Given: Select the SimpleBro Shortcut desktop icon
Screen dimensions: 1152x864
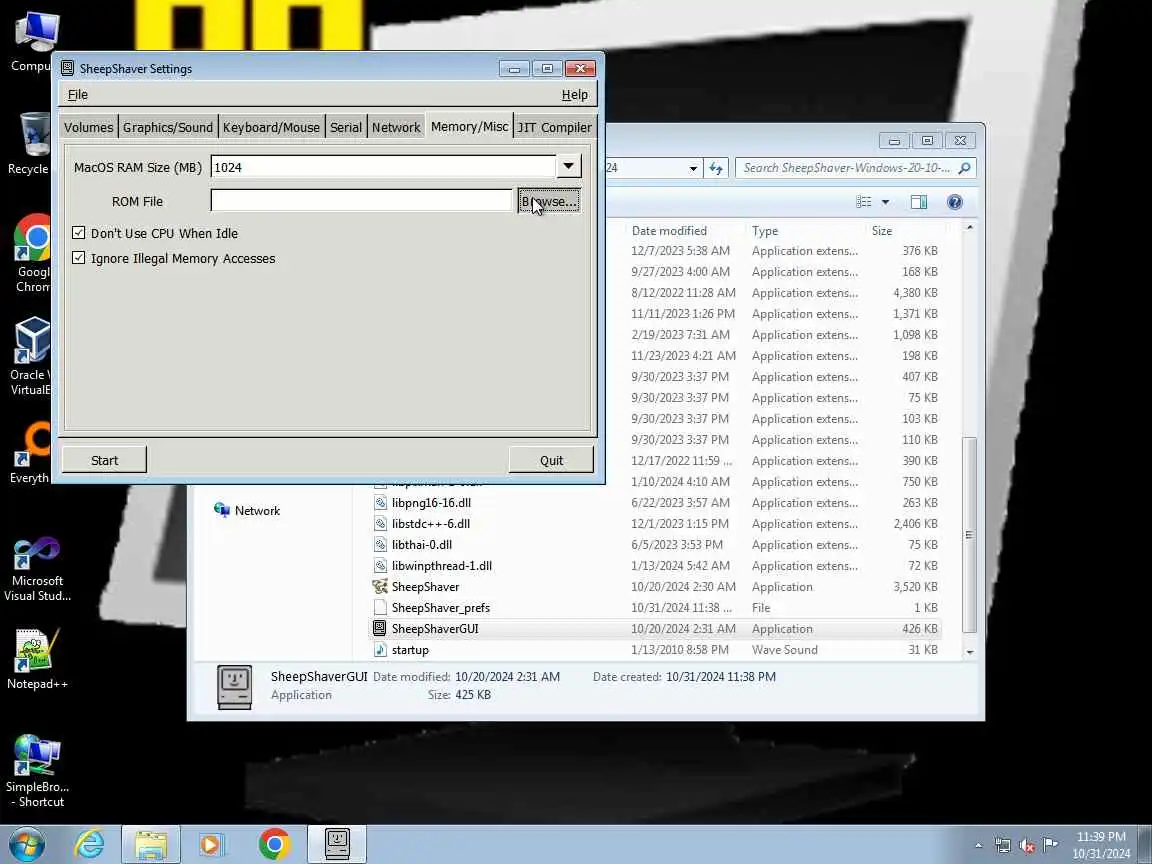Looking at the screenshot, I should click(37, 771).
